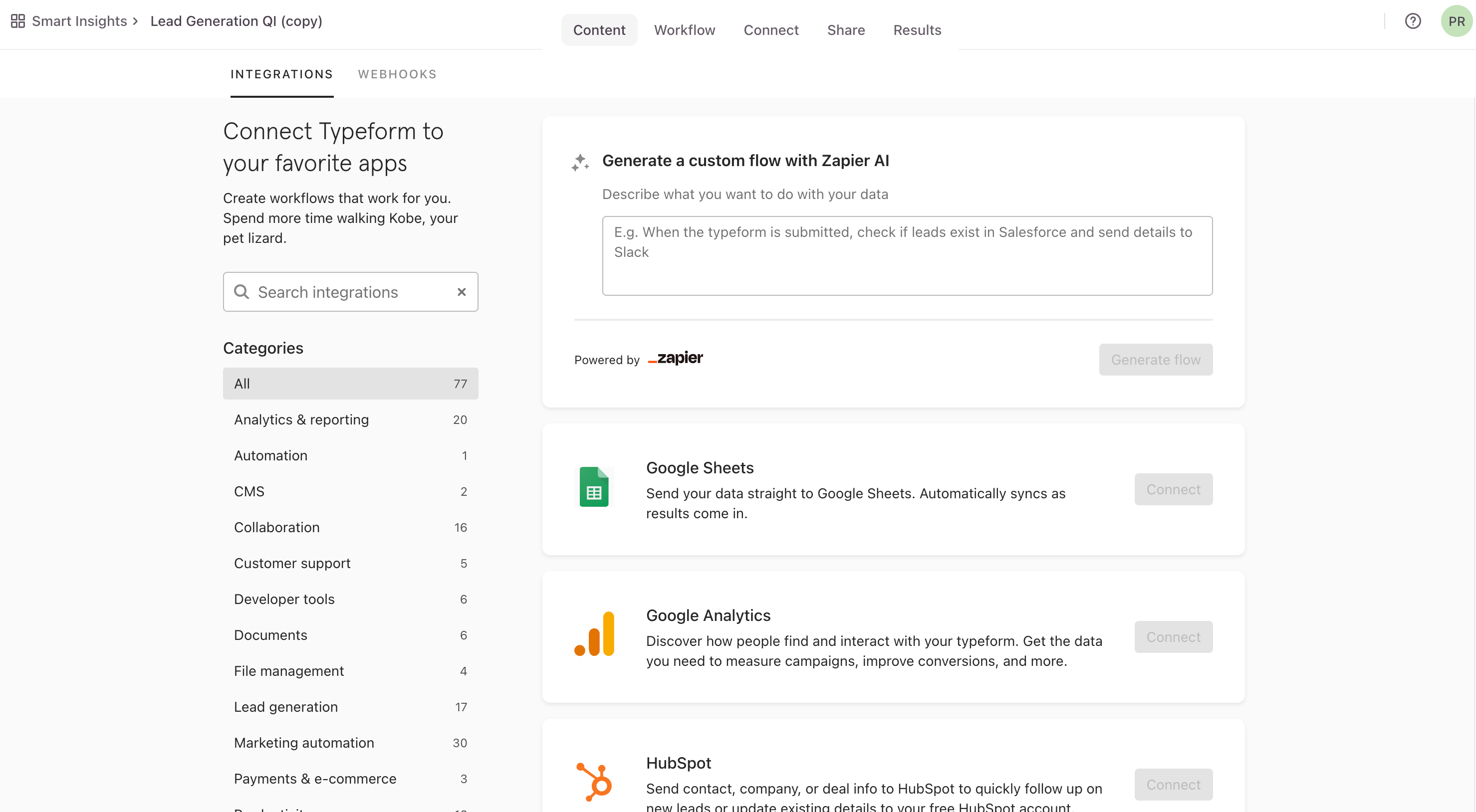Switch to the Workflow tab
This screenshot has height=812, width=1476.
click(x=684, y=30)
